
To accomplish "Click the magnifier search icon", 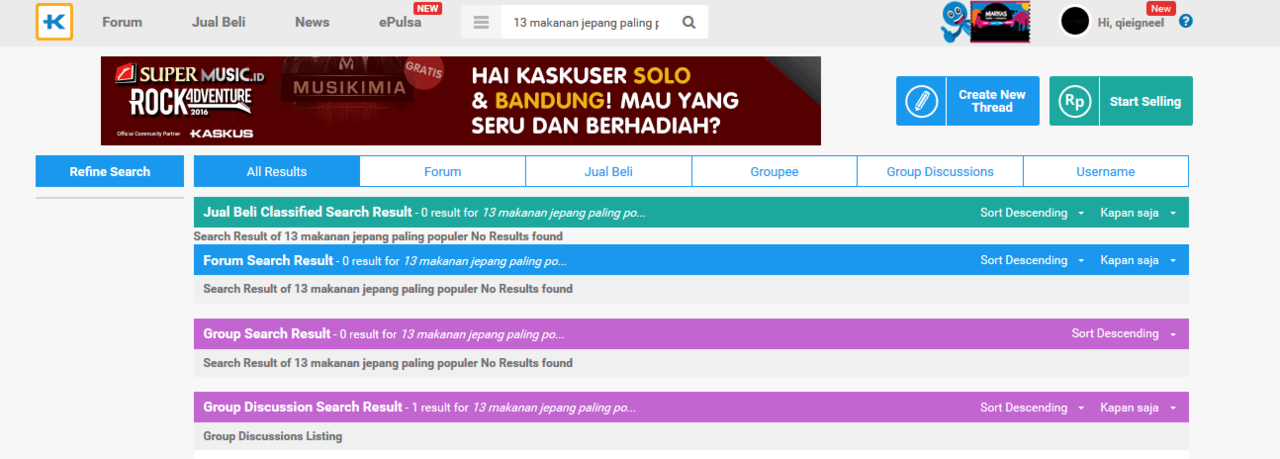I will [x=689, y=22].
